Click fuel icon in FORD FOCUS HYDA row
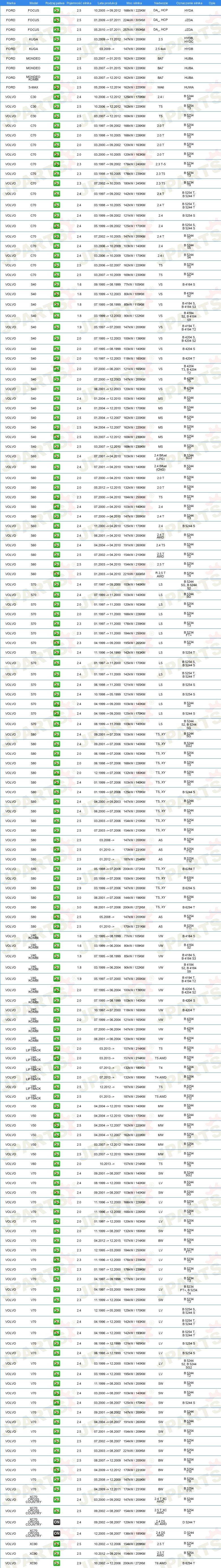The width and height of the screenshot is (221, 1568). (57, 10)
